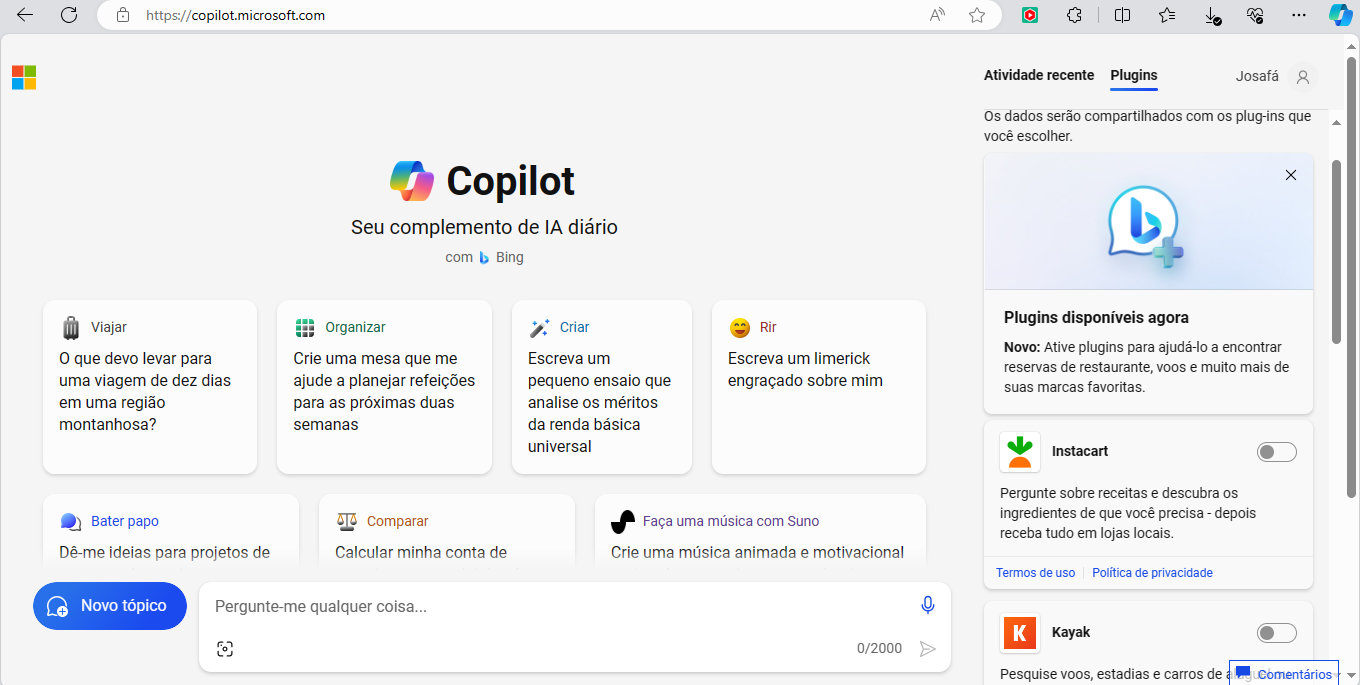The height and width of the screenshot is (685, 1360).
Task: Reload the page with the refresh icon
Action: (x=69, y=15)
